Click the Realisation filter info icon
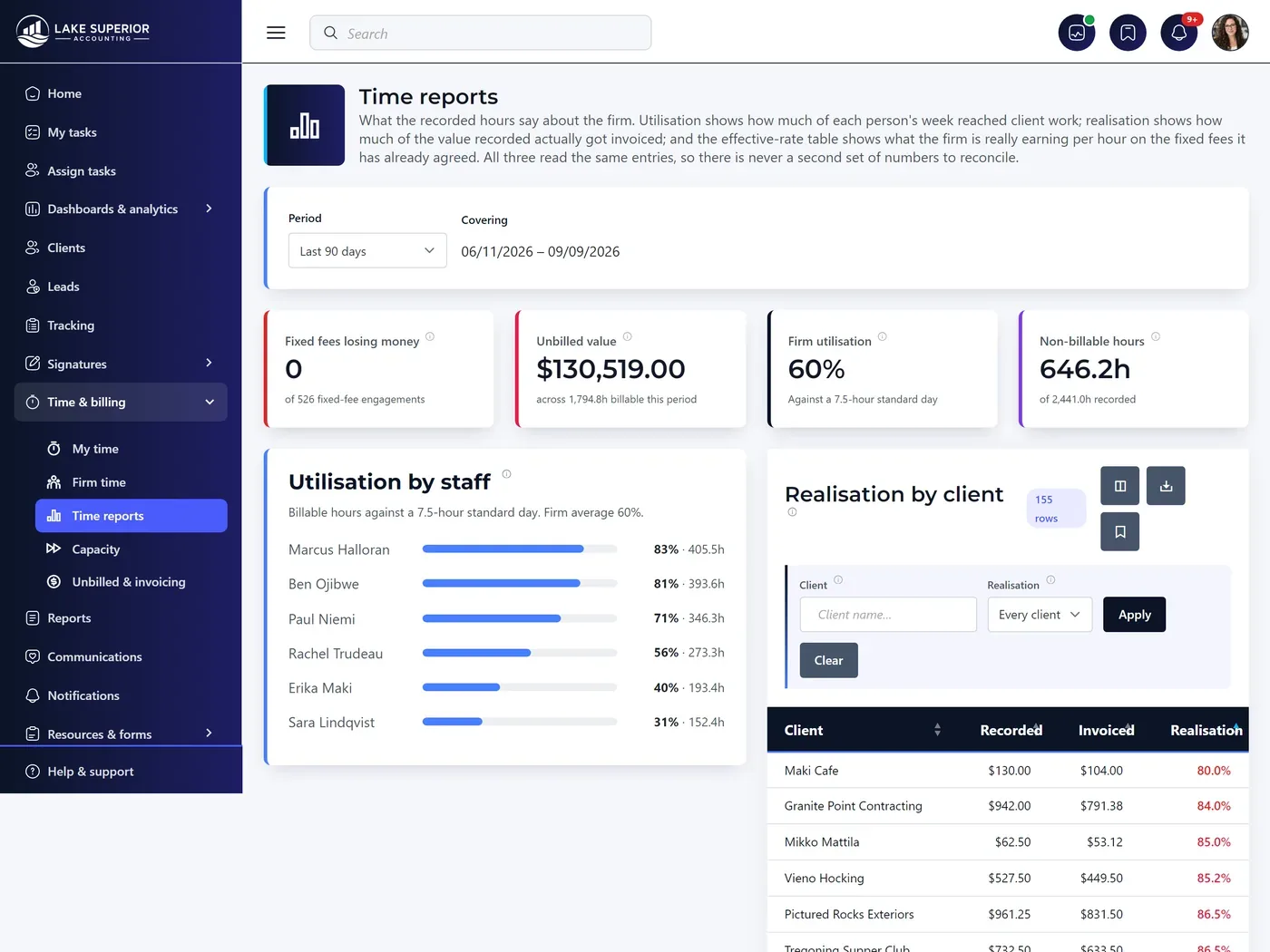 [1050, 580]
